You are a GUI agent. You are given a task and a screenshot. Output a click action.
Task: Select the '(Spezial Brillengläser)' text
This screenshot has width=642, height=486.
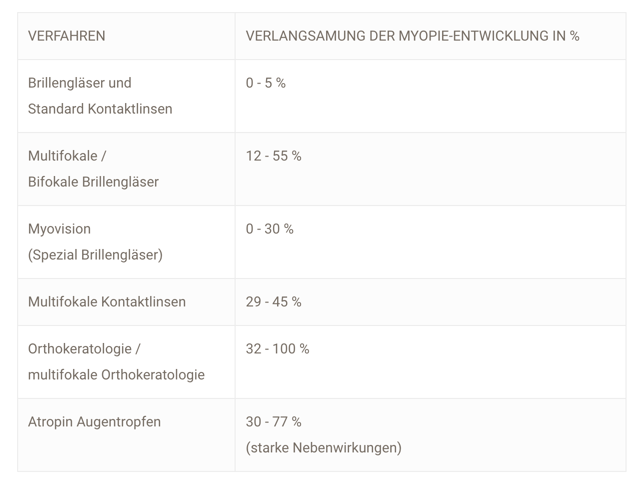click(95, 255)
